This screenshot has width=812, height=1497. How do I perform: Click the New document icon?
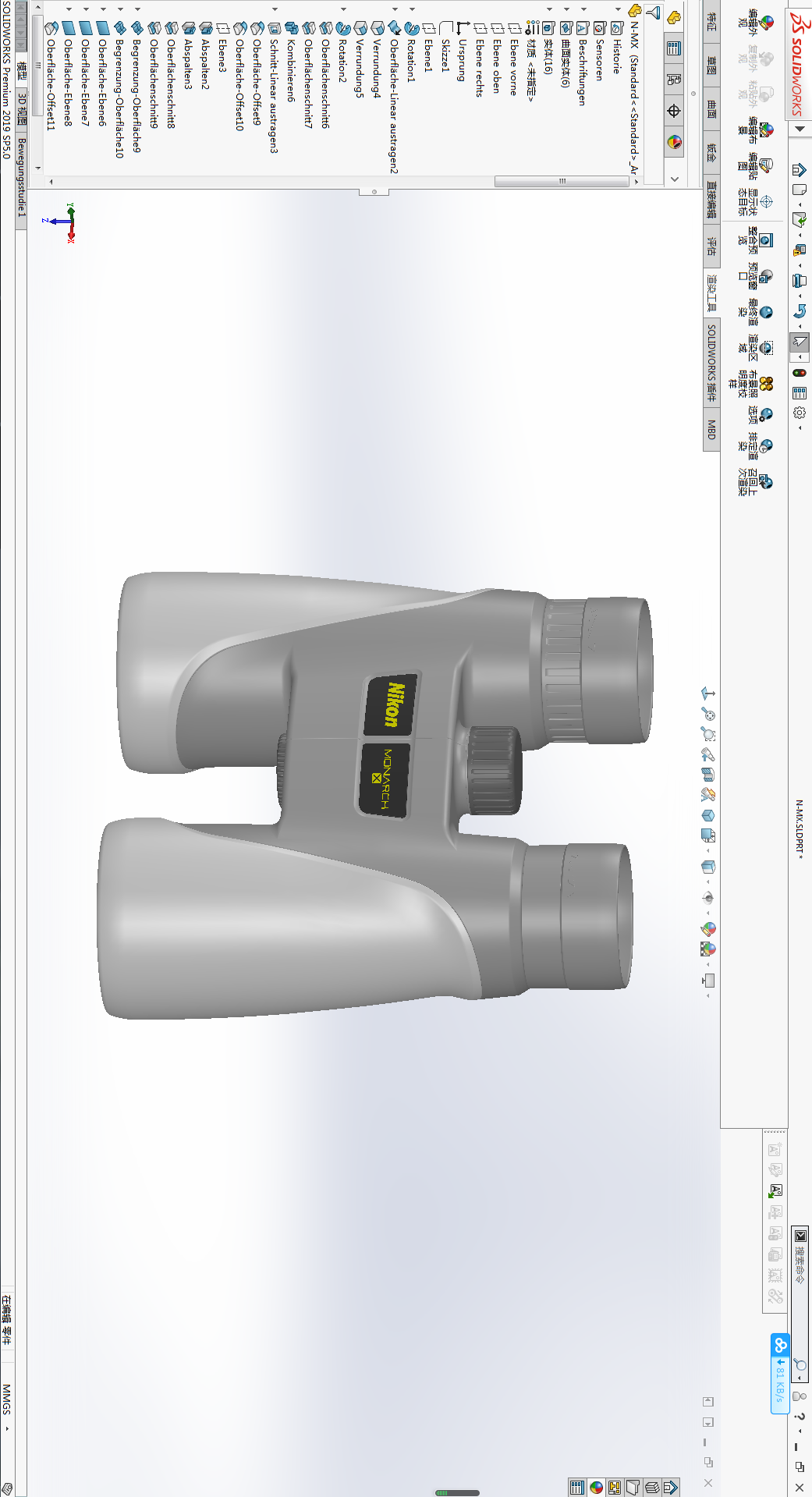pos(799,190)
